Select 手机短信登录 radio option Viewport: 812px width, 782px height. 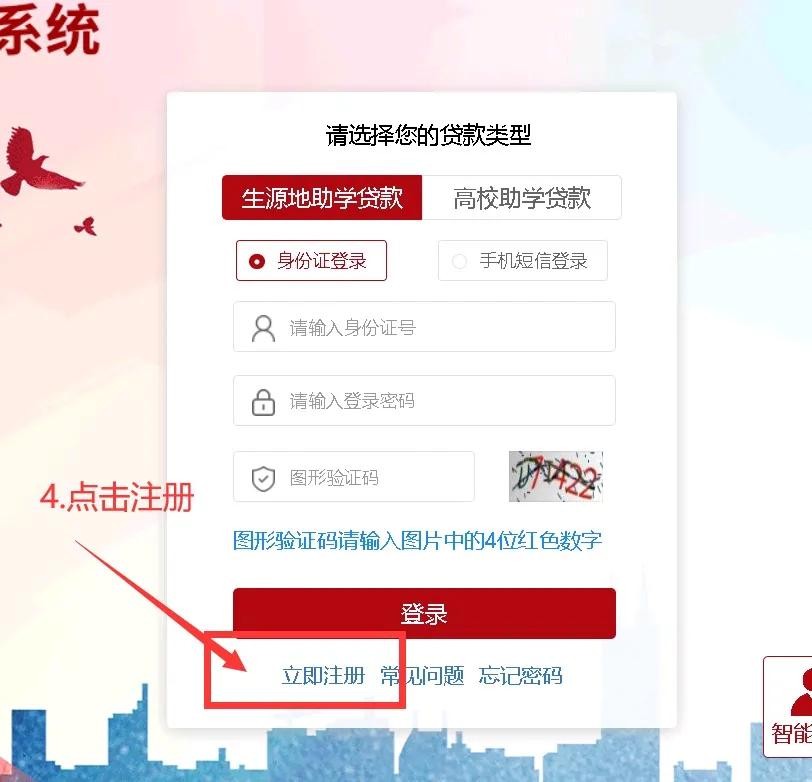(x=523, y=260)
